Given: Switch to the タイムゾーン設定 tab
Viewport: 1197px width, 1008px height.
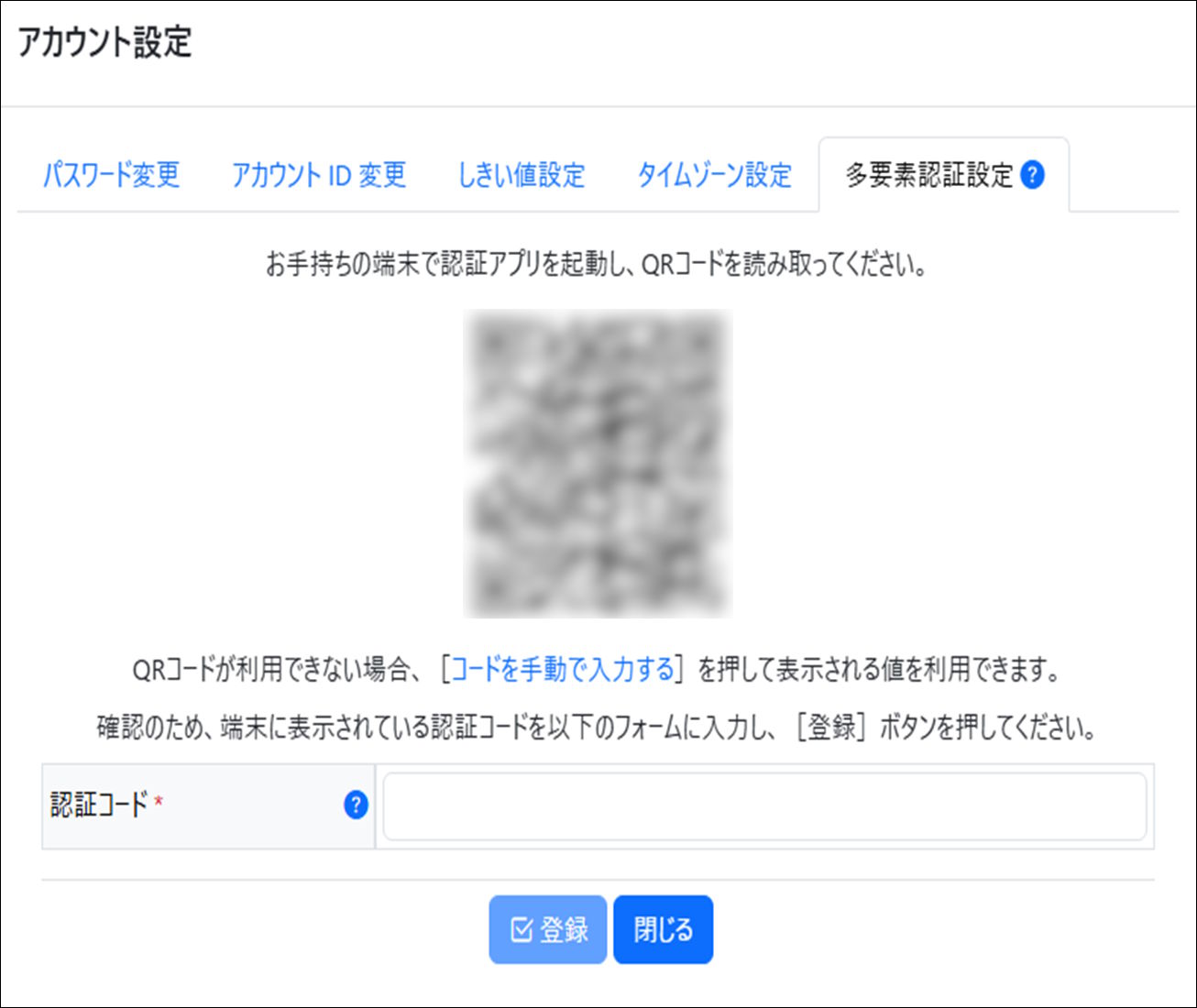Looking at the screenshot, I should pos(718,175).
